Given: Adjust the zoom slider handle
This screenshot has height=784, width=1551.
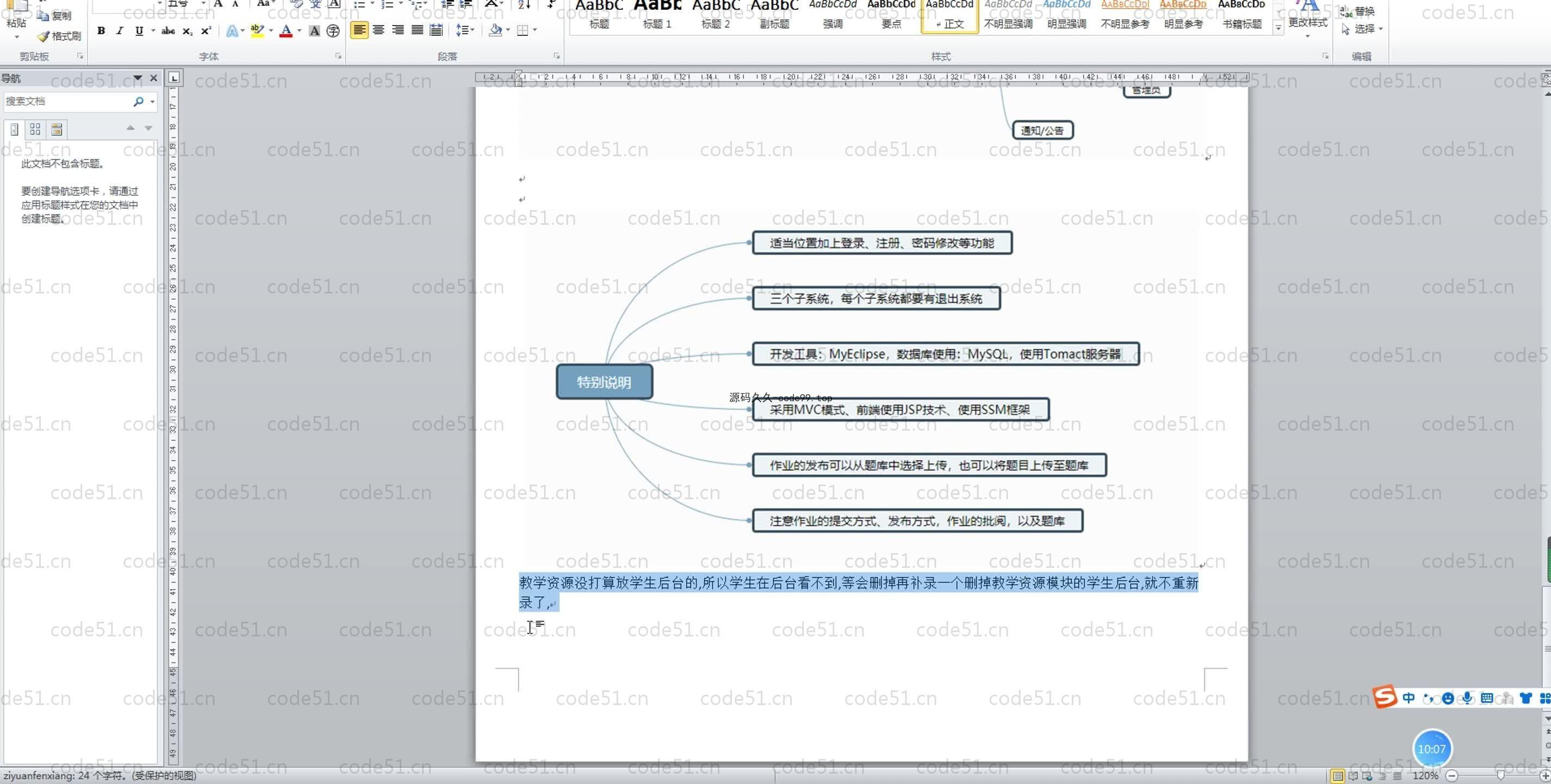Looking at the screenshot, I should pos(1500,776).
